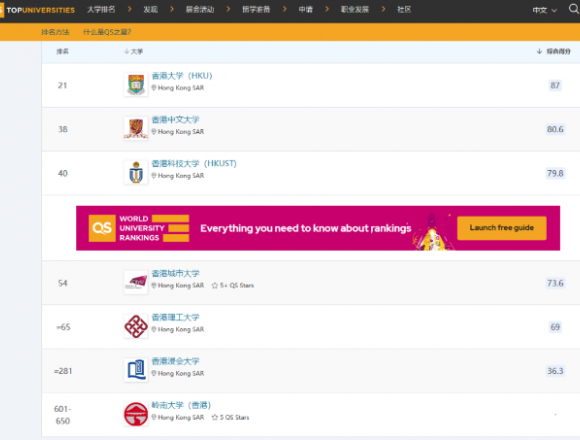Click the rank 54 cell
580x440 pixels.
(x=63, y=283)
